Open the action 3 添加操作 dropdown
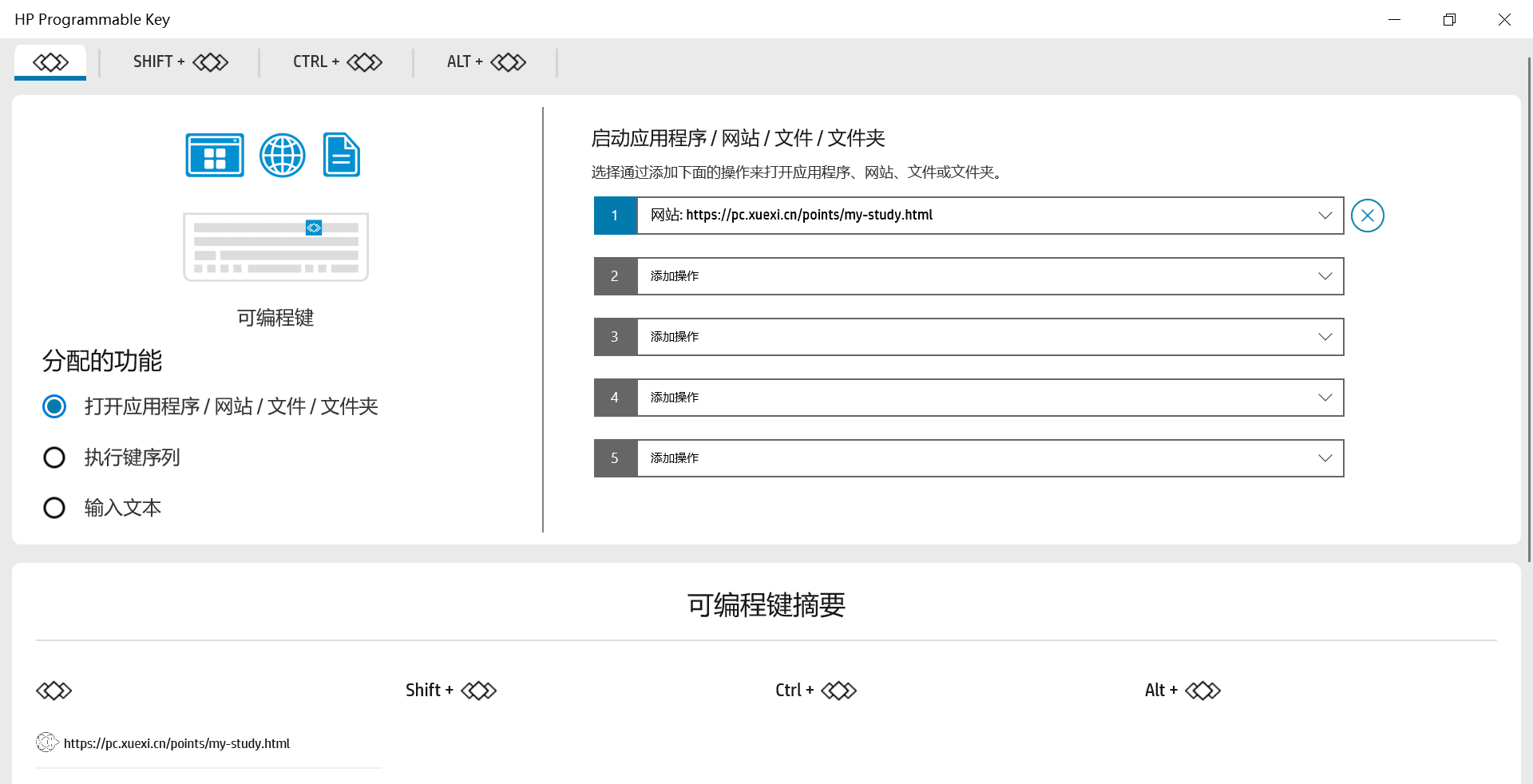The height and width of the screenshot is (784, 1533). 1325,336
